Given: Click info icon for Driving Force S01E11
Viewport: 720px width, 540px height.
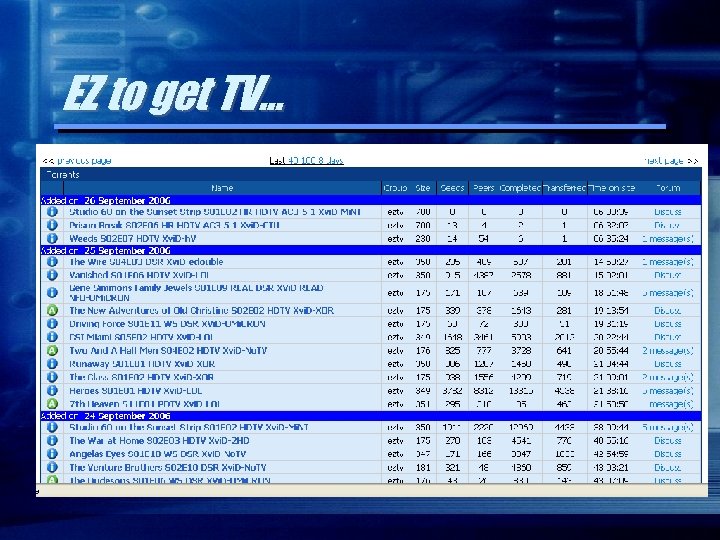Looking at the screenshot, I should click(52, 323).
